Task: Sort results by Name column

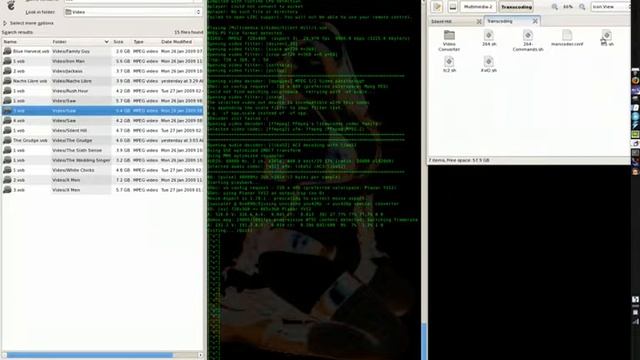Action: click(x=26, y=42)
